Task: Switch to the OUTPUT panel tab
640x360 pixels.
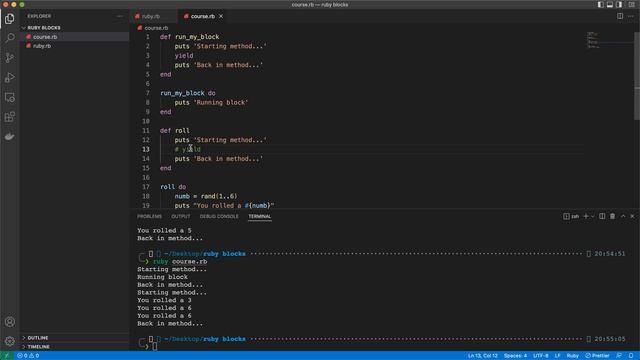Action: coord(180,216)
